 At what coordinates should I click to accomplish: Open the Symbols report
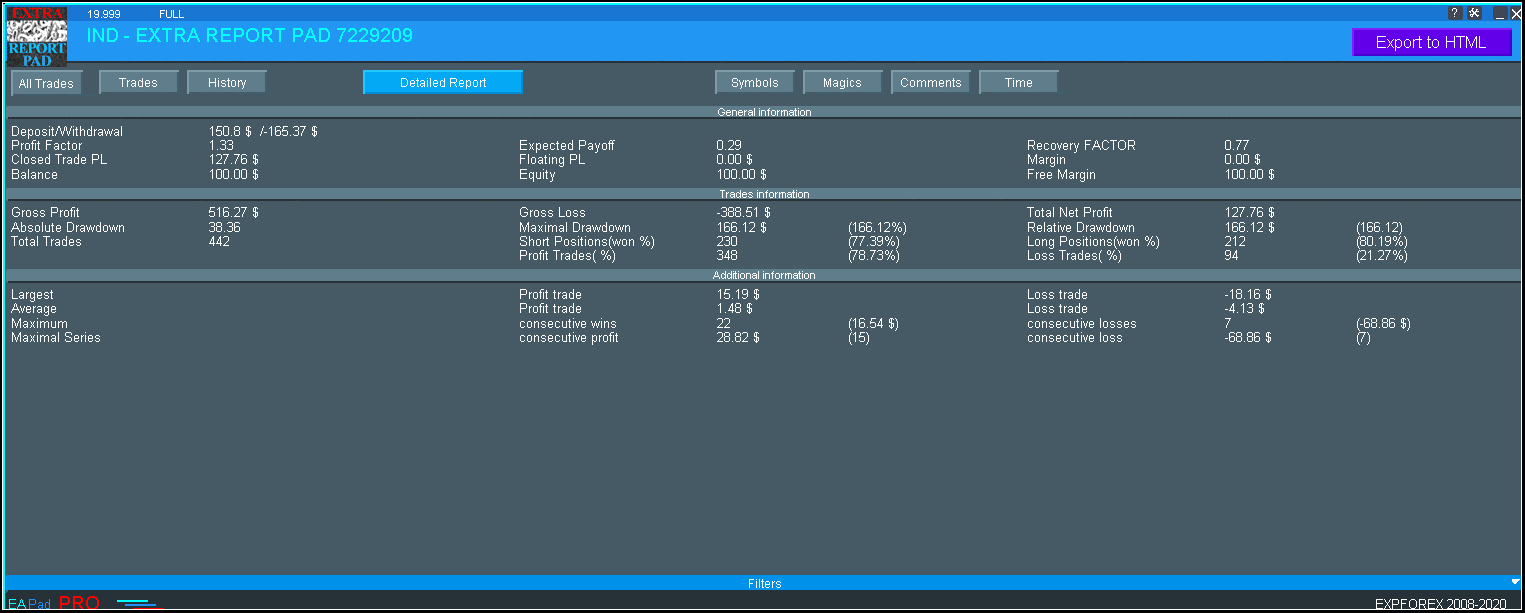[x=754, y=83]
